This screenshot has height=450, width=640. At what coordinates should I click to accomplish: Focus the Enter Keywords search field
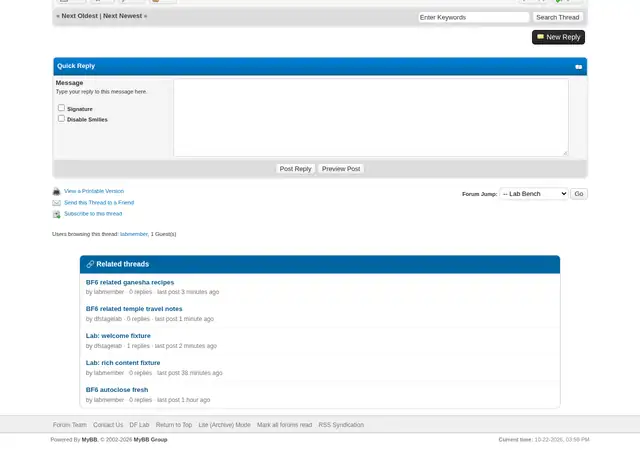point(473,17)
